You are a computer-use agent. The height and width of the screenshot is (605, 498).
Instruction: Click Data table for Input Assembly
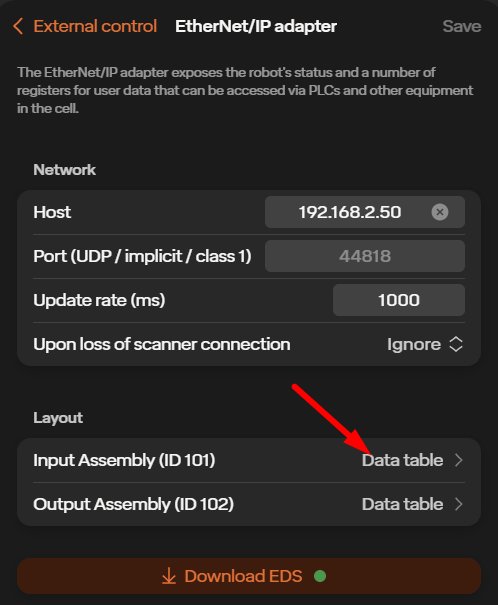click(x=402, y=460)
